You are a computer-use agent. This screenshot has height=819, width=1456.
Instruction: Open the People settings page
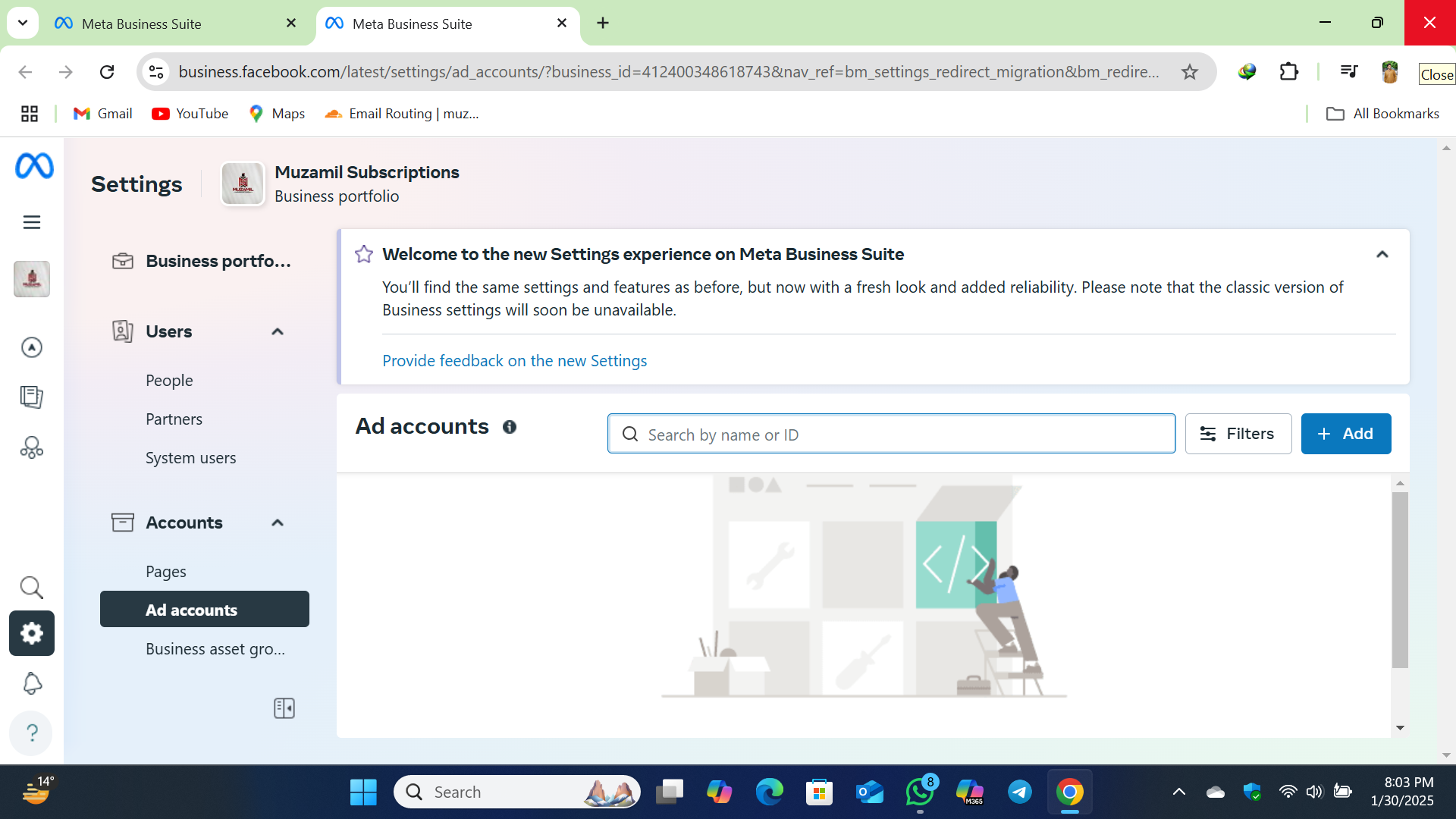(169, 381)
